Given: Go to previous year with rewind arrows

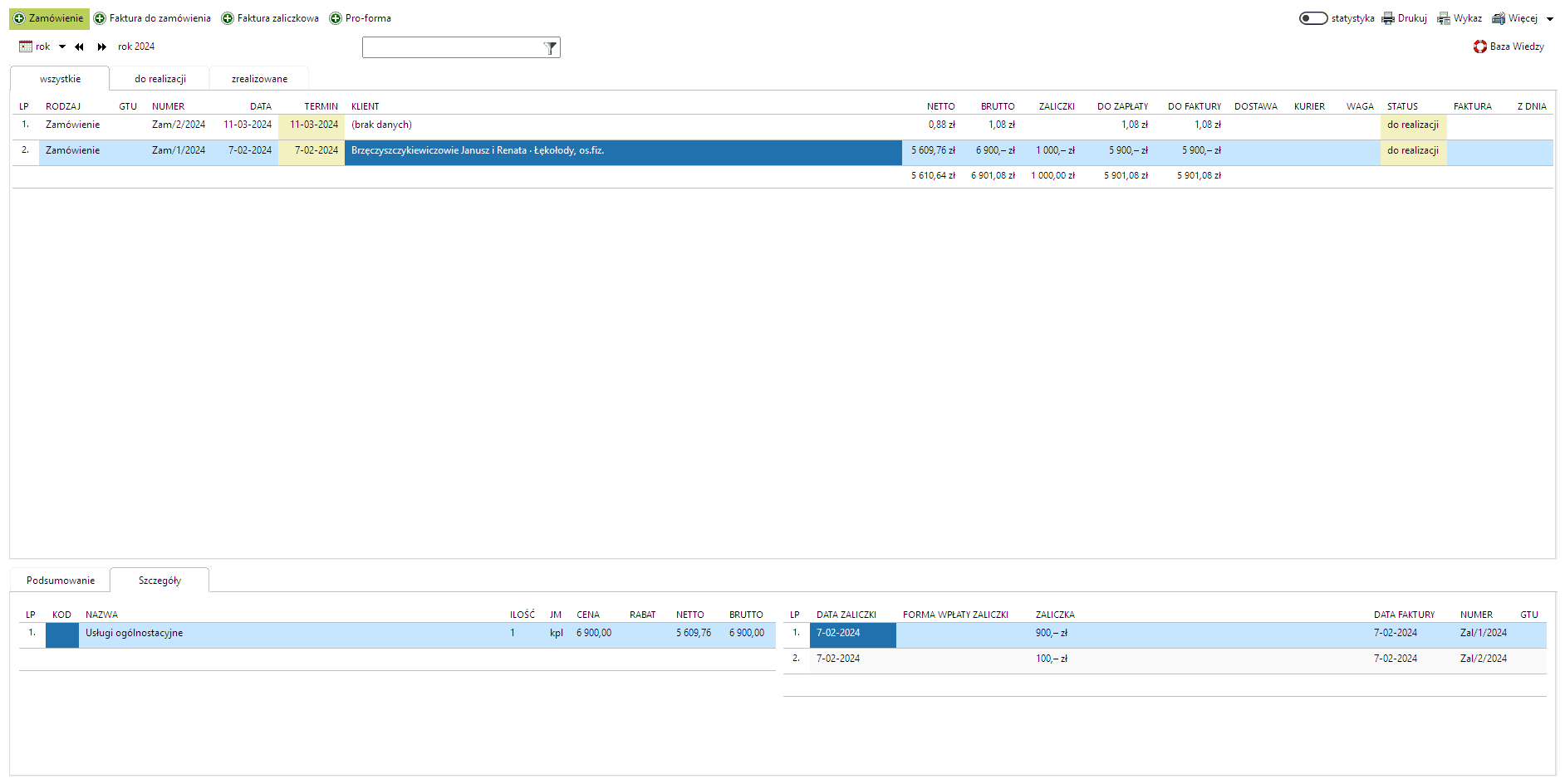Looking at the screenshot, I should (x=79, y=47).
